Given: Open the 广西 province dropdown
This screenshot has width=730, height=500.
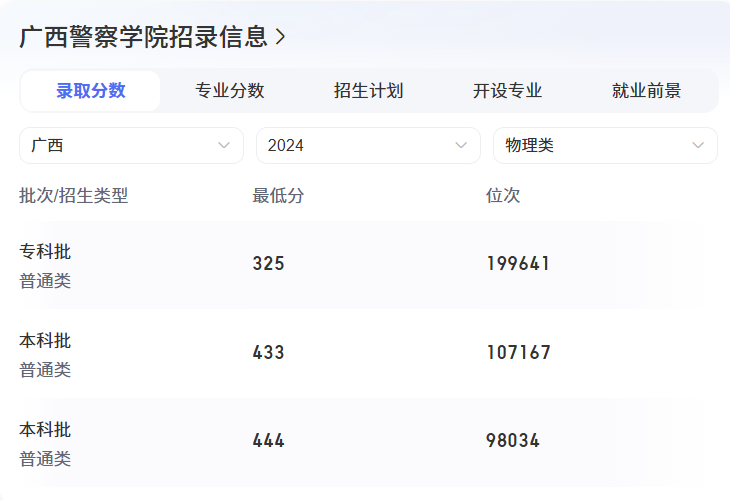Looking at the screenshot, I should pos(131,145).
